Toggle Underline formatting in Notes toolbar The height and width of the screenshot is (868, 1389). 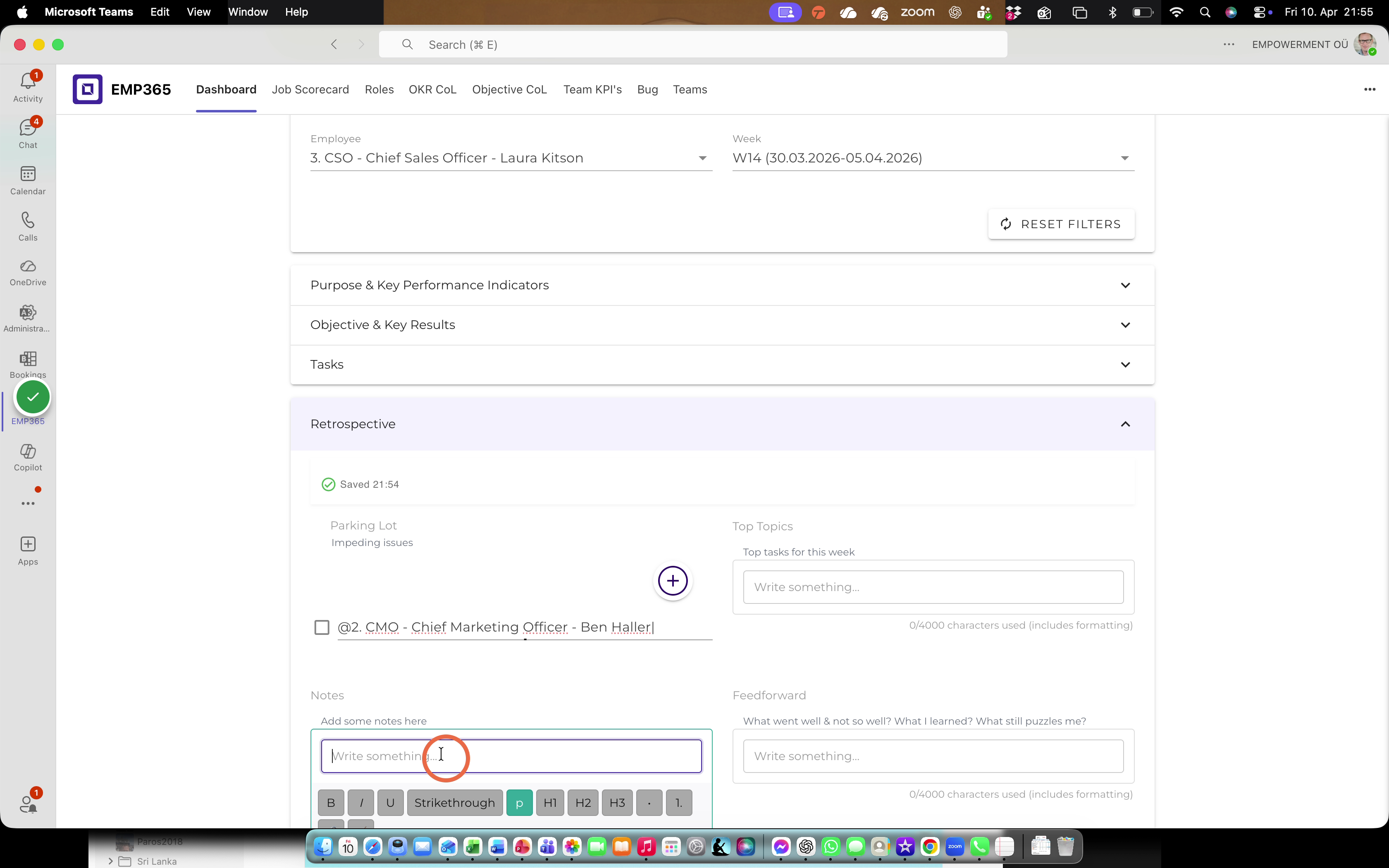(x=390, y=803)
